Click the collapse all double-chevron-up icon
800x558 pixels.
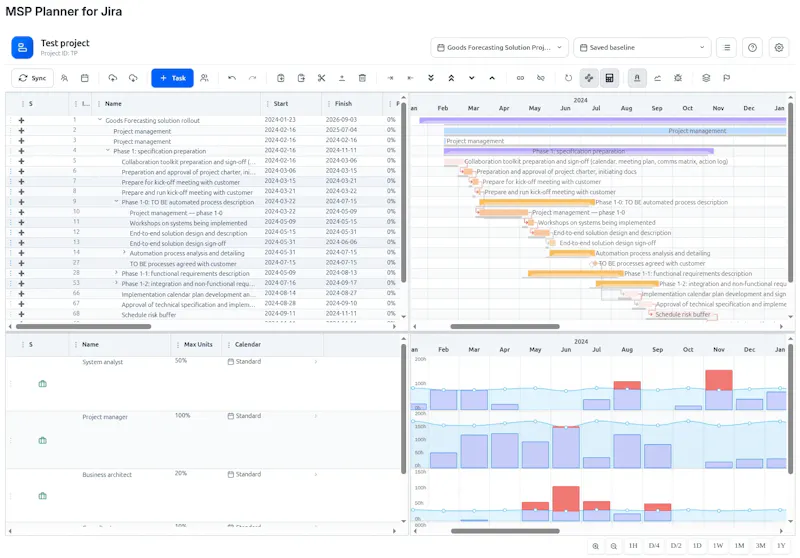pyautogui.click(x=451, y=78)
